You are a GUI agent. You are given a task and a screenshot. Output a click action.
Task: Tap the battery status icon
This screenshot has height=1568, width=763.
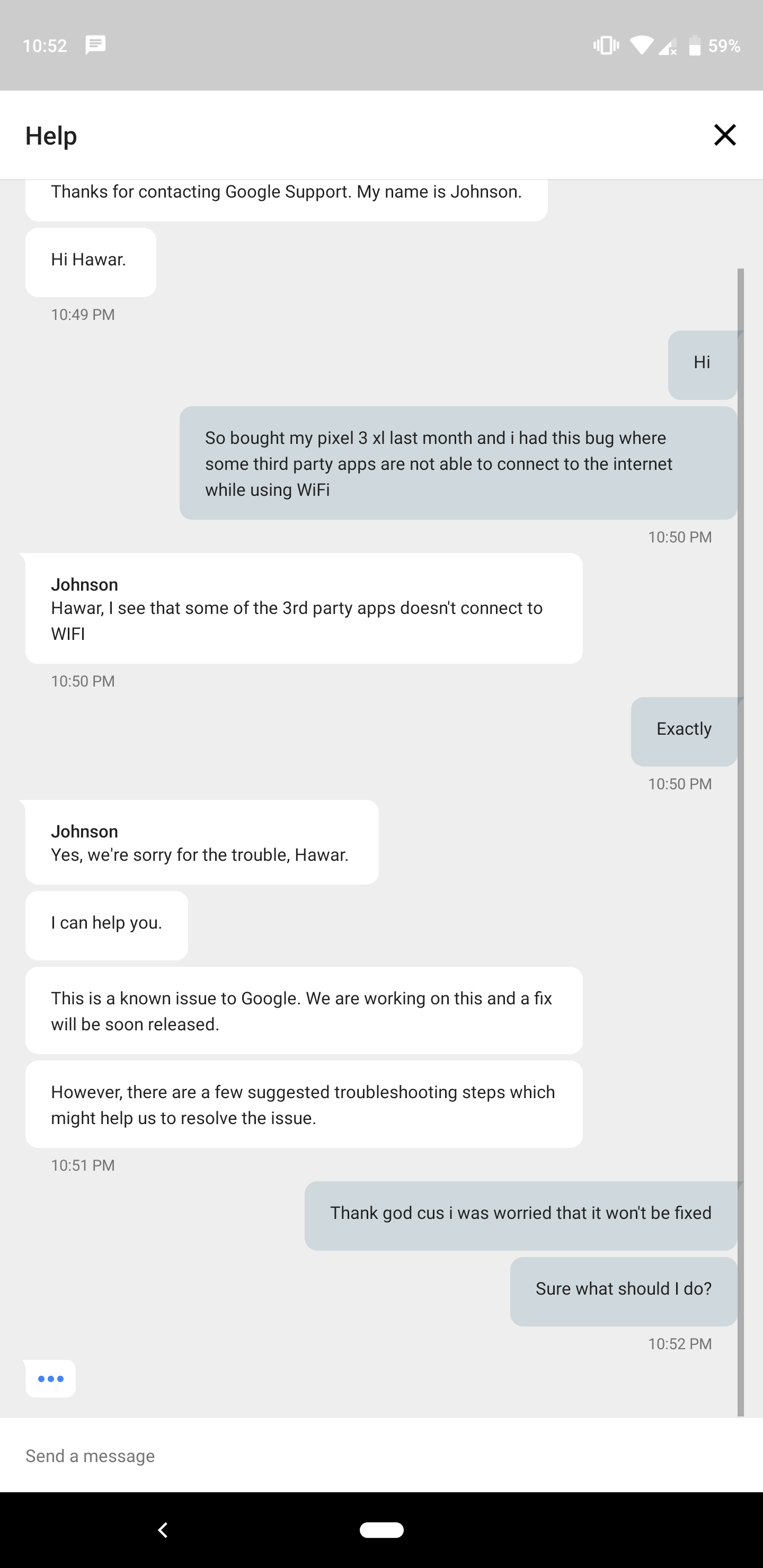694,46
